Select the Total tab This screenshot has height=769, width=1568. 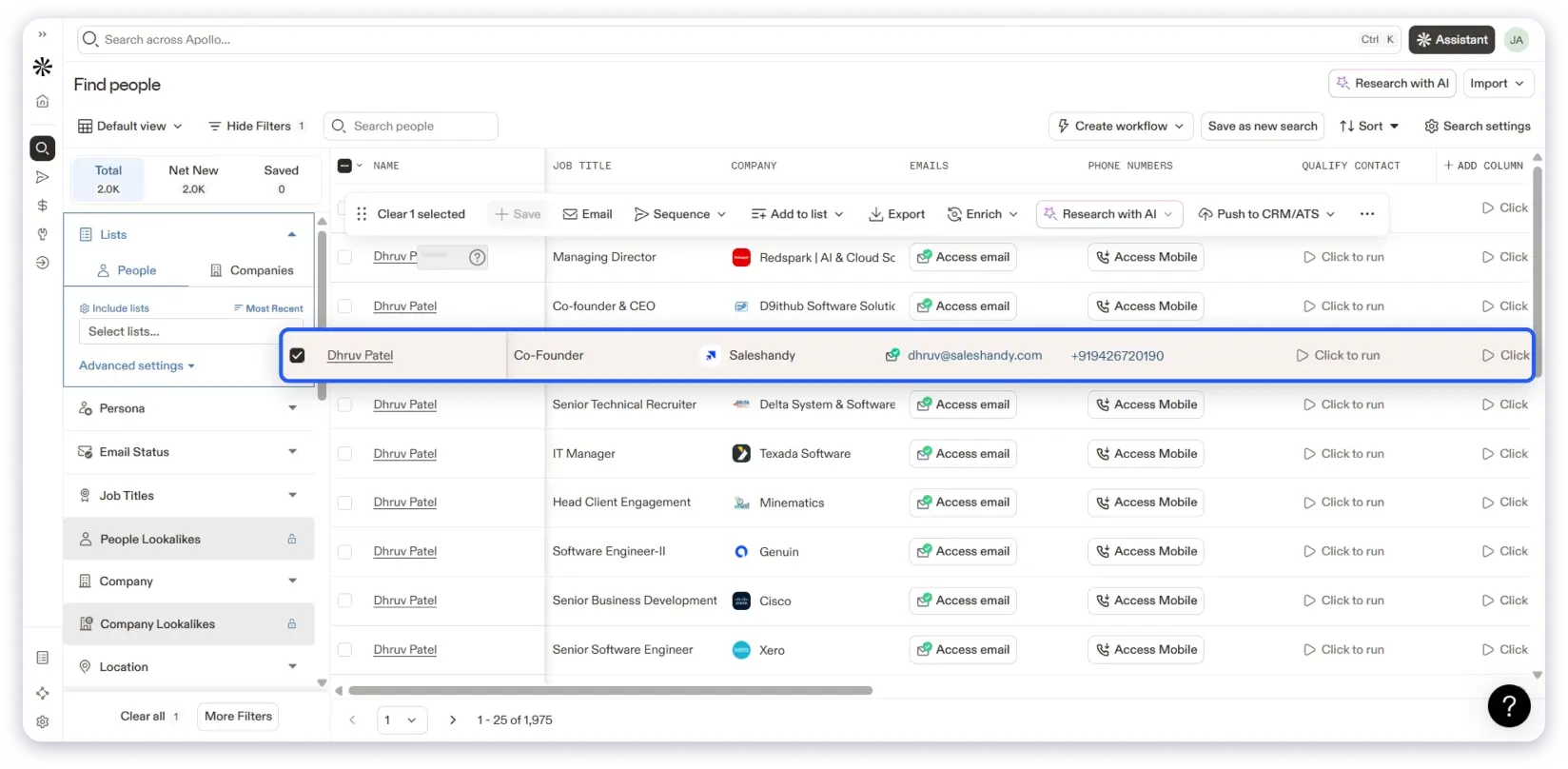click(x=108, y=179)
